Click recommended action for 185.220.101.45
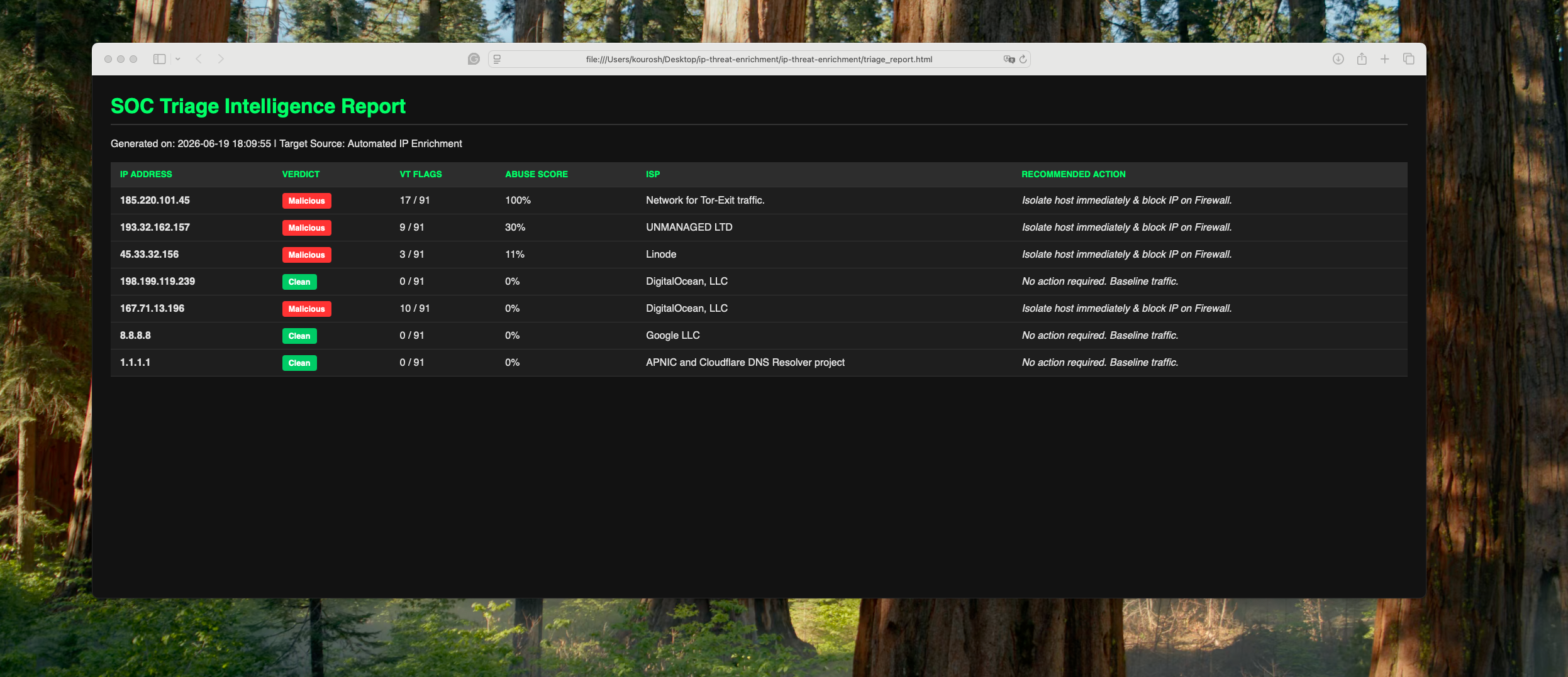 1126,200
